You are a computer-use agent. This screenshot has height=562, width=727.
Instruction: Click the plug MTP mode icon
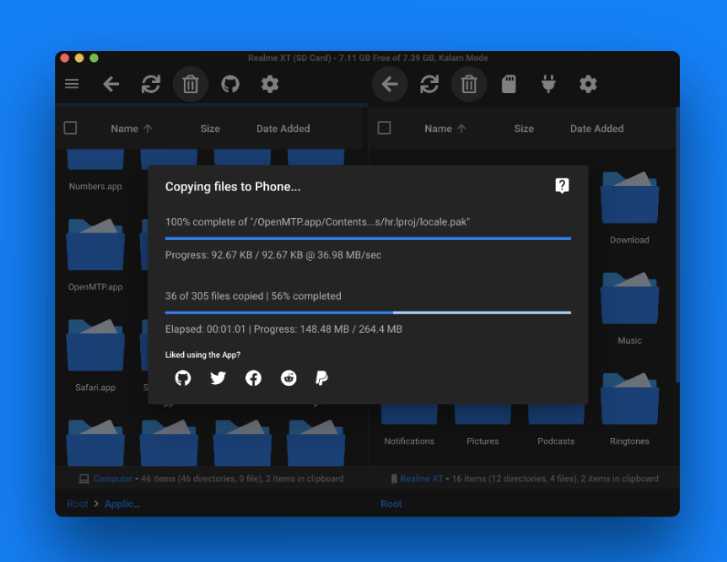(x=548, y=84)
